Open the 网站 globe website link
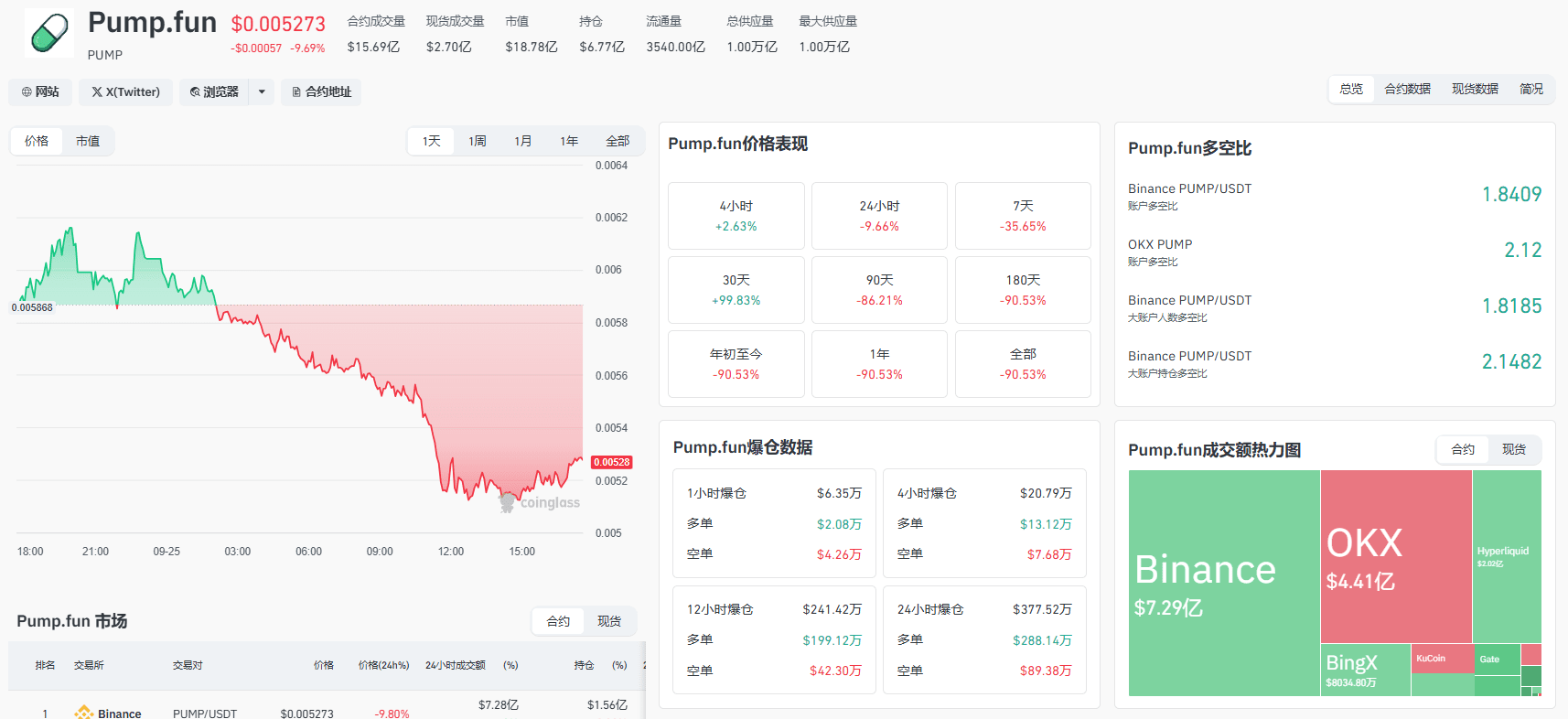 coord(40,91)
